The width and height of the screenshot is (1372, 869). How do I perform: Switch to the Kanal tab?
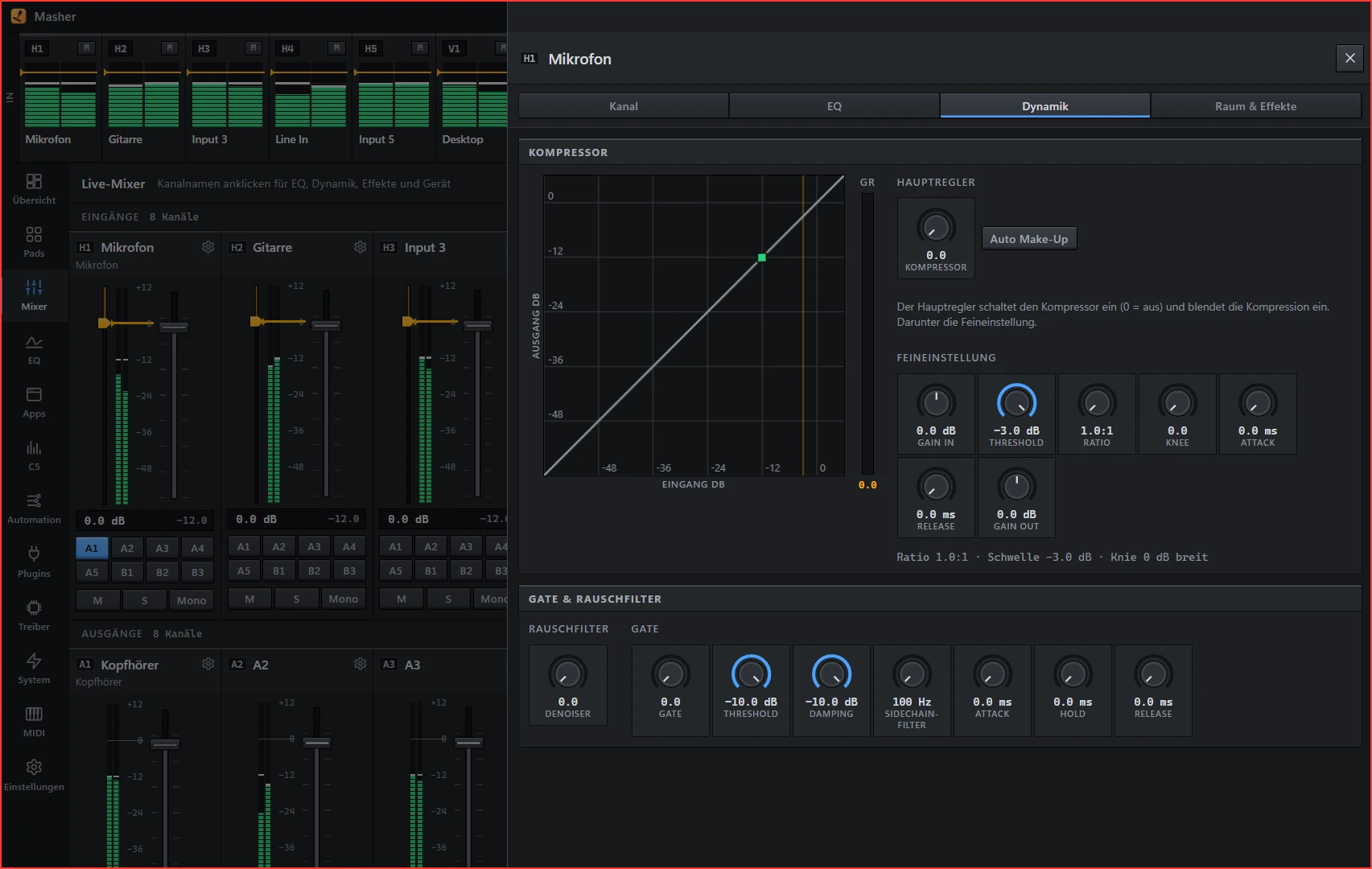tap(624, 105)
